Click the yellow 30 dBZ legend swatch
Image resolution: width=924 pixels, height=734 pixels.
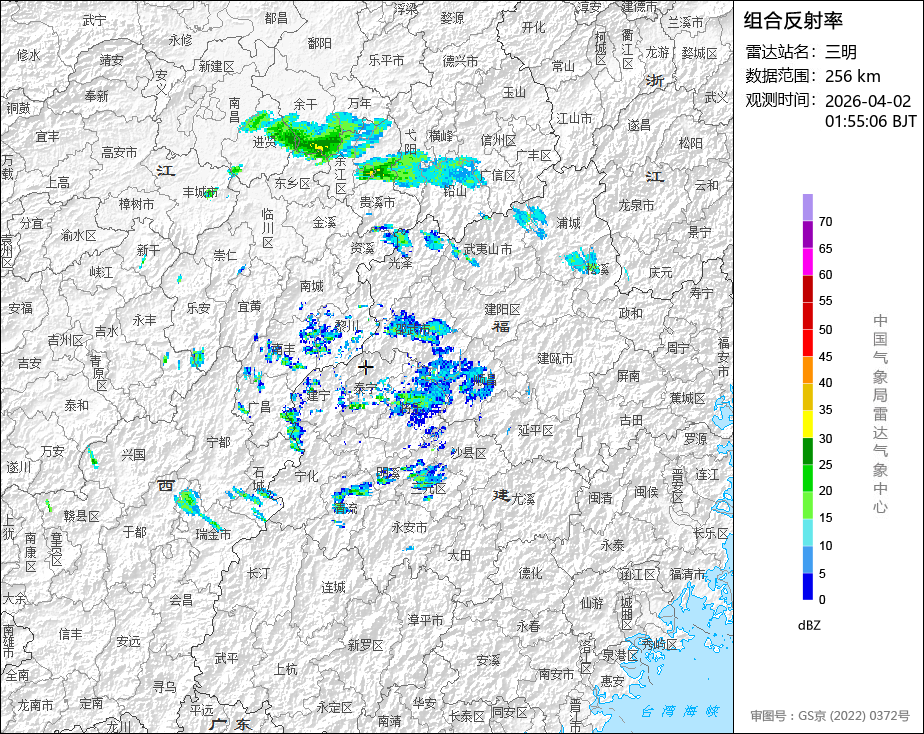tap(807, 424)
